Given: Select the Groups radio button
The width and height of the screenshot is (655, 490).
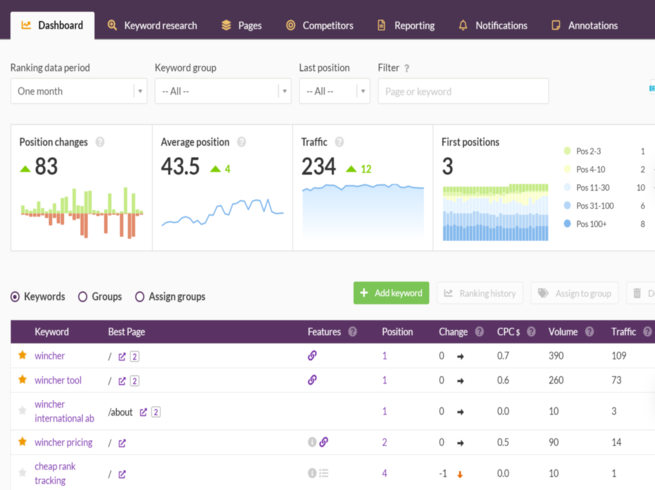Looking at the screenshot, I should click(83, 297).
